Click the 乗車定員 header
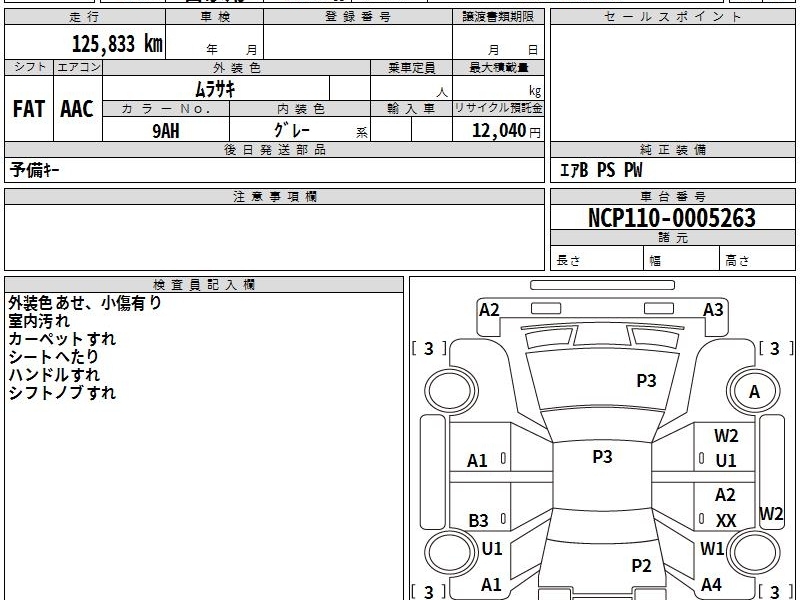Viewport: 800px width, 600px height. click(411, 68)
